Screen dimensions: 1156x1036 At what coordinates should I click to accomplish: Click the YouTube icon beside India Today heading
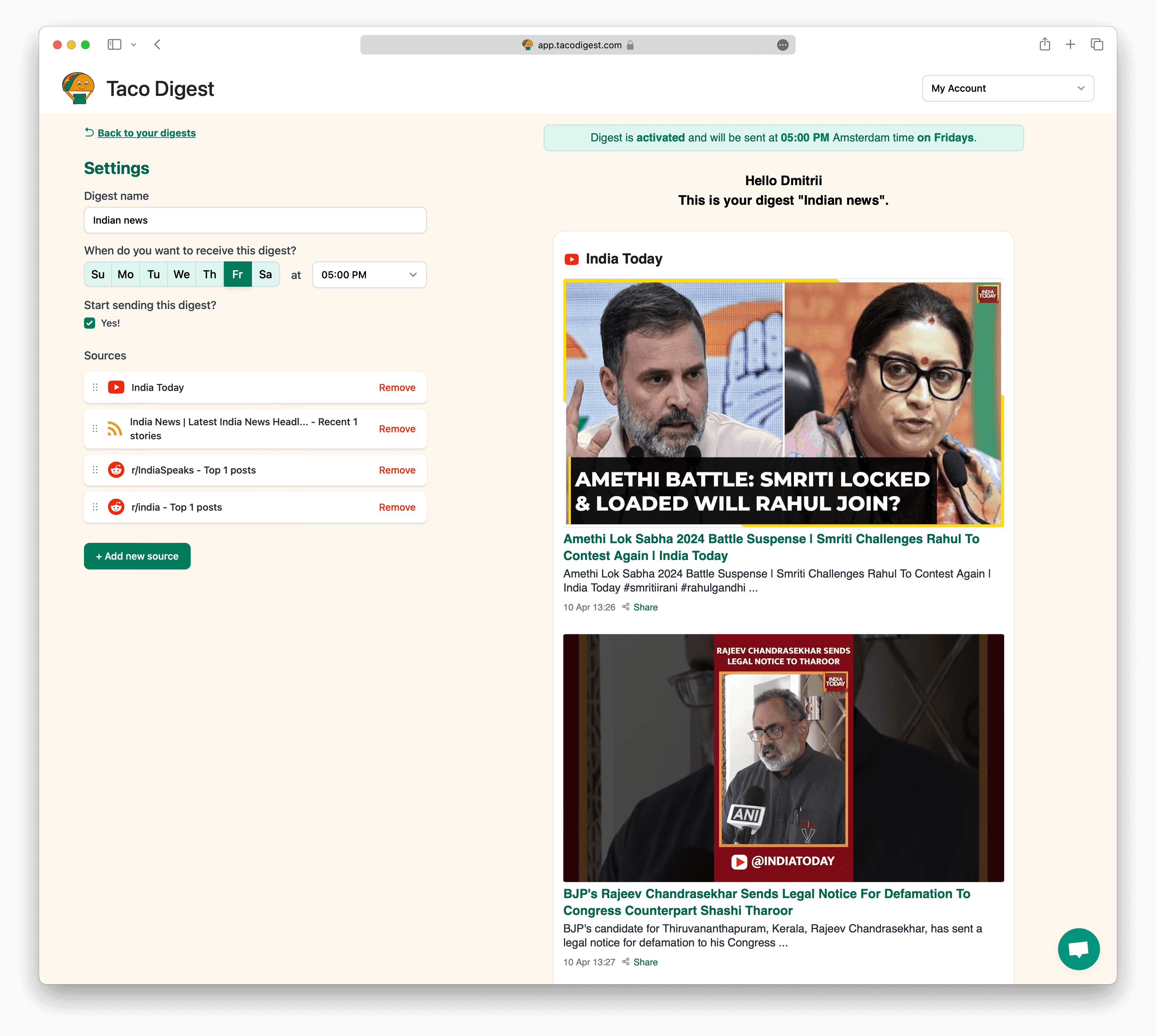[x=571, y=260]
